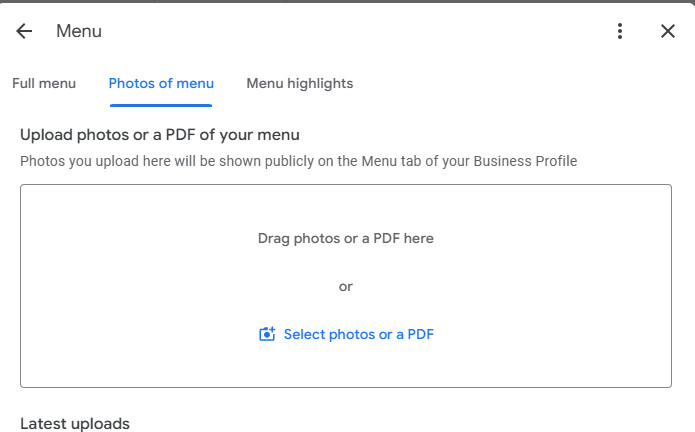The image size is (695, 432).
Task: Click the Drag photos or a PDF here text
Action: (346, 238)
